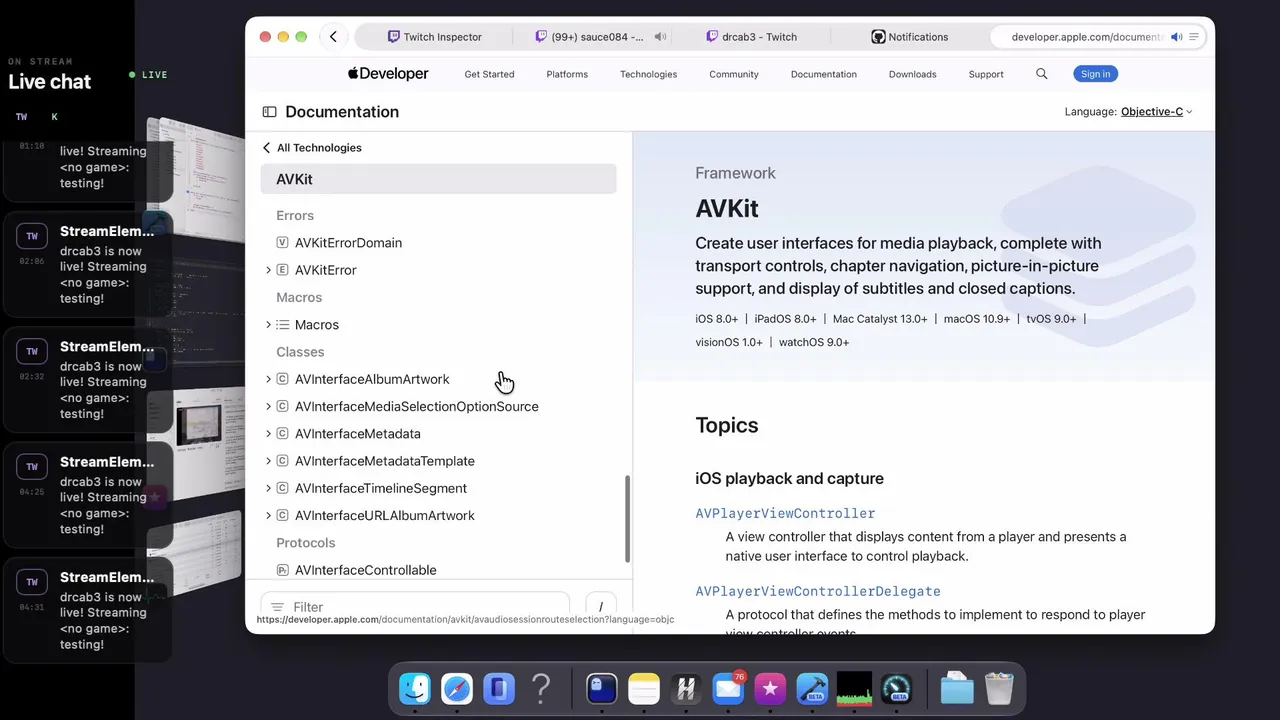The image size is (1280, 720).
Task: Open the search magnifier in Developer nav
Action: (1042, 74)
